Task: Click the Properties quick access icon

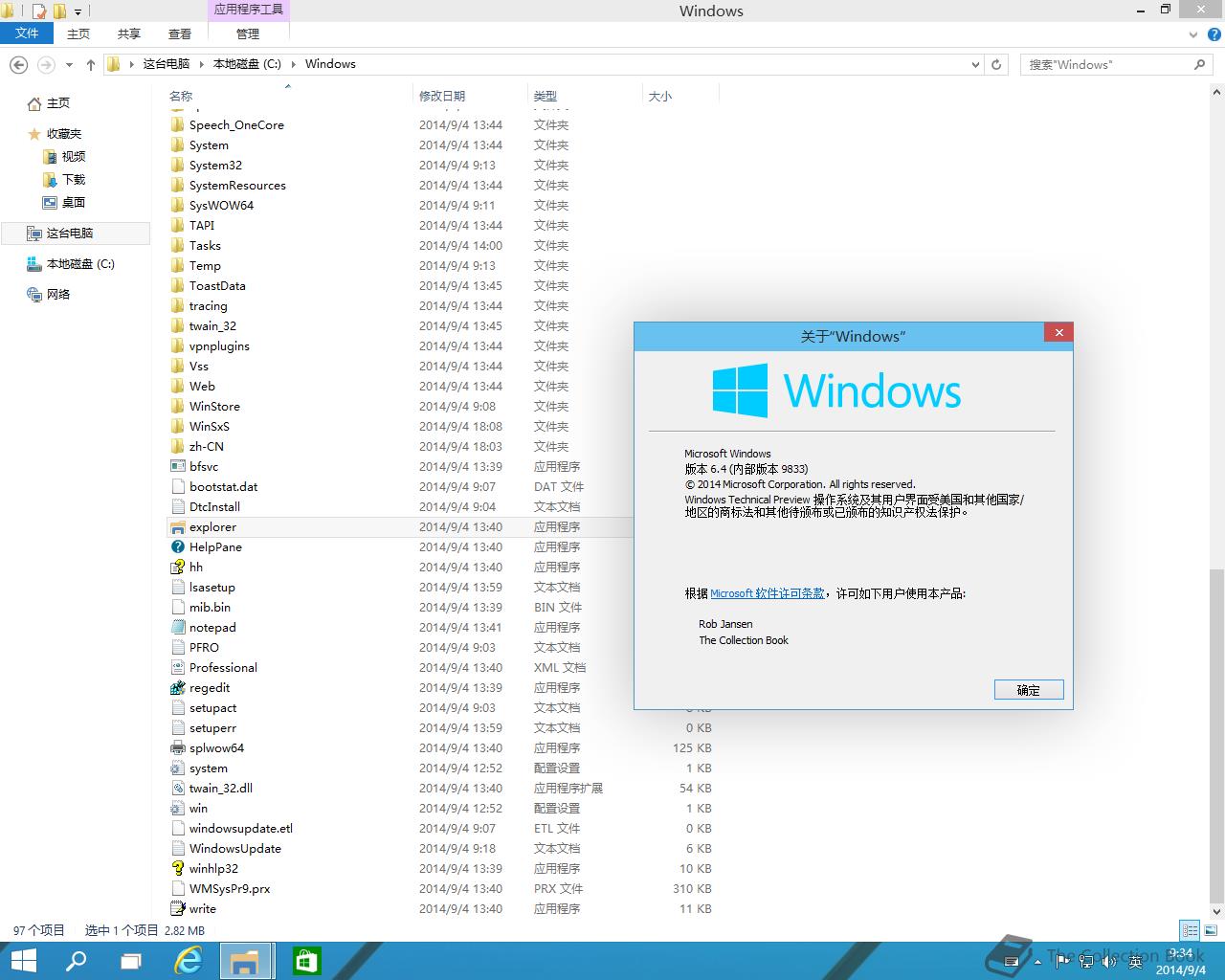Action: [39, 11]
